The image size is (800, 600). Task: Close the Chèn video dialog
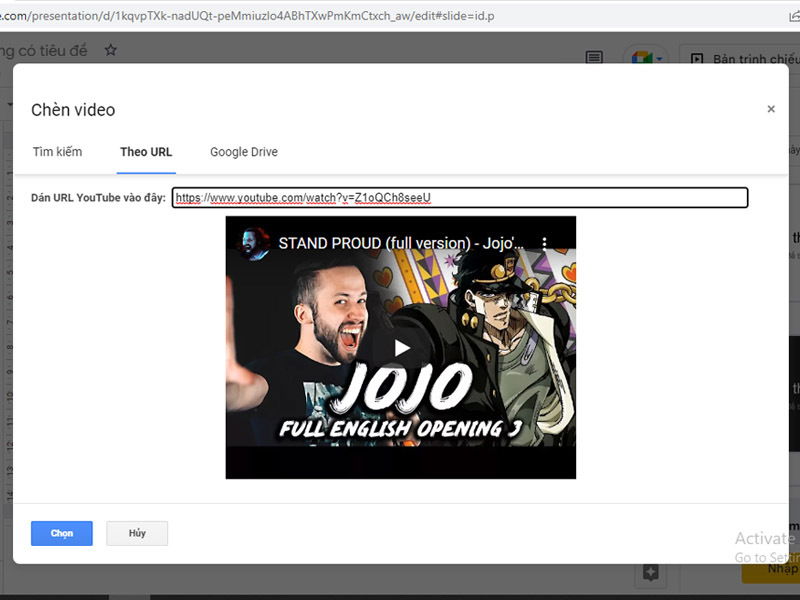pos(770,109)
